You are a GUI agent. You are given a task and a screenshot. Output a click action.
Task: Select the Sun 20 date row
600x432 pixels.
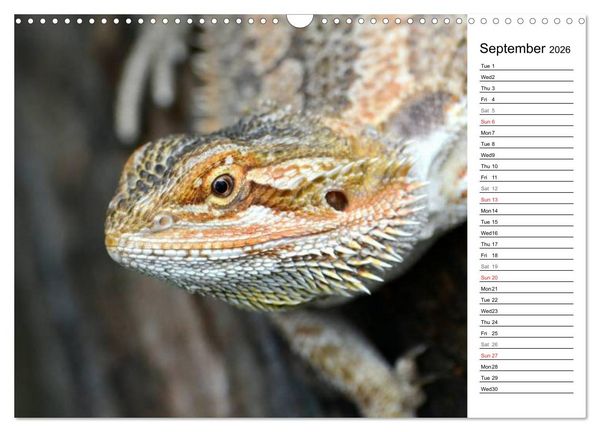pyautogui.click(x=527, y=277)
